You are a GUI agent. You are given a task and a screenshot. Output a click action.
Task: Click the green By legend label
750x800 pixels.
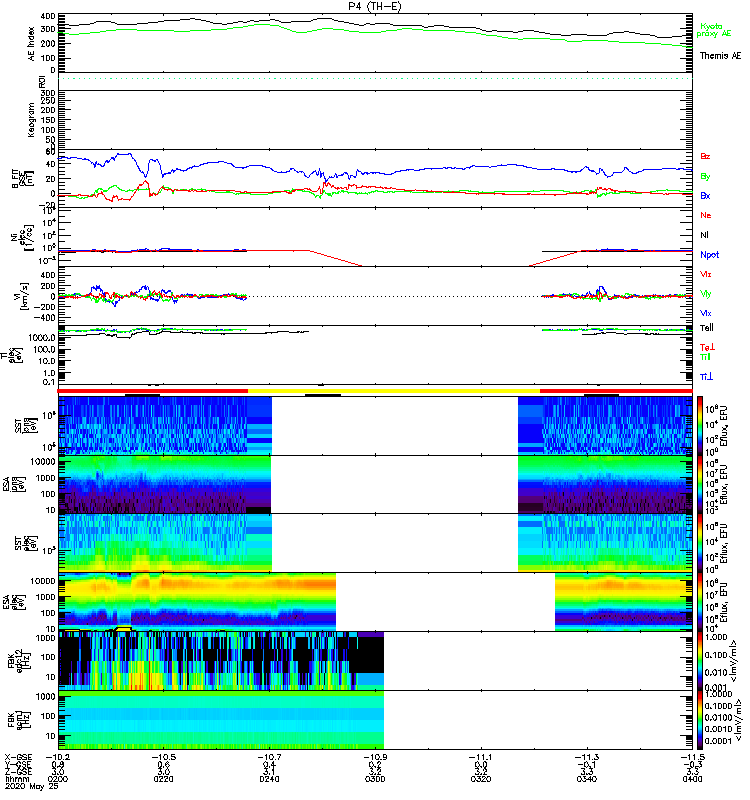(705, 176)
